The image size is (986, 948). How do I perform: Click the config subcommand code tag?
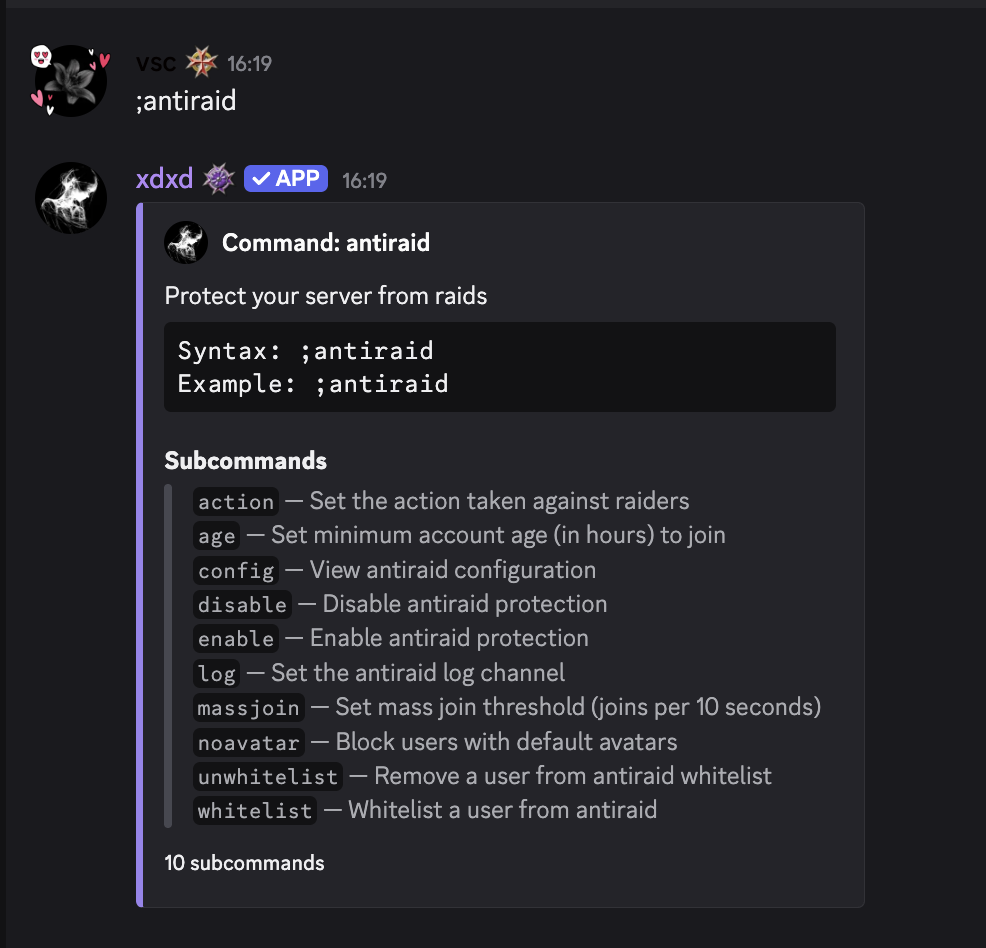pyautogui.click(x=236, y=571)
